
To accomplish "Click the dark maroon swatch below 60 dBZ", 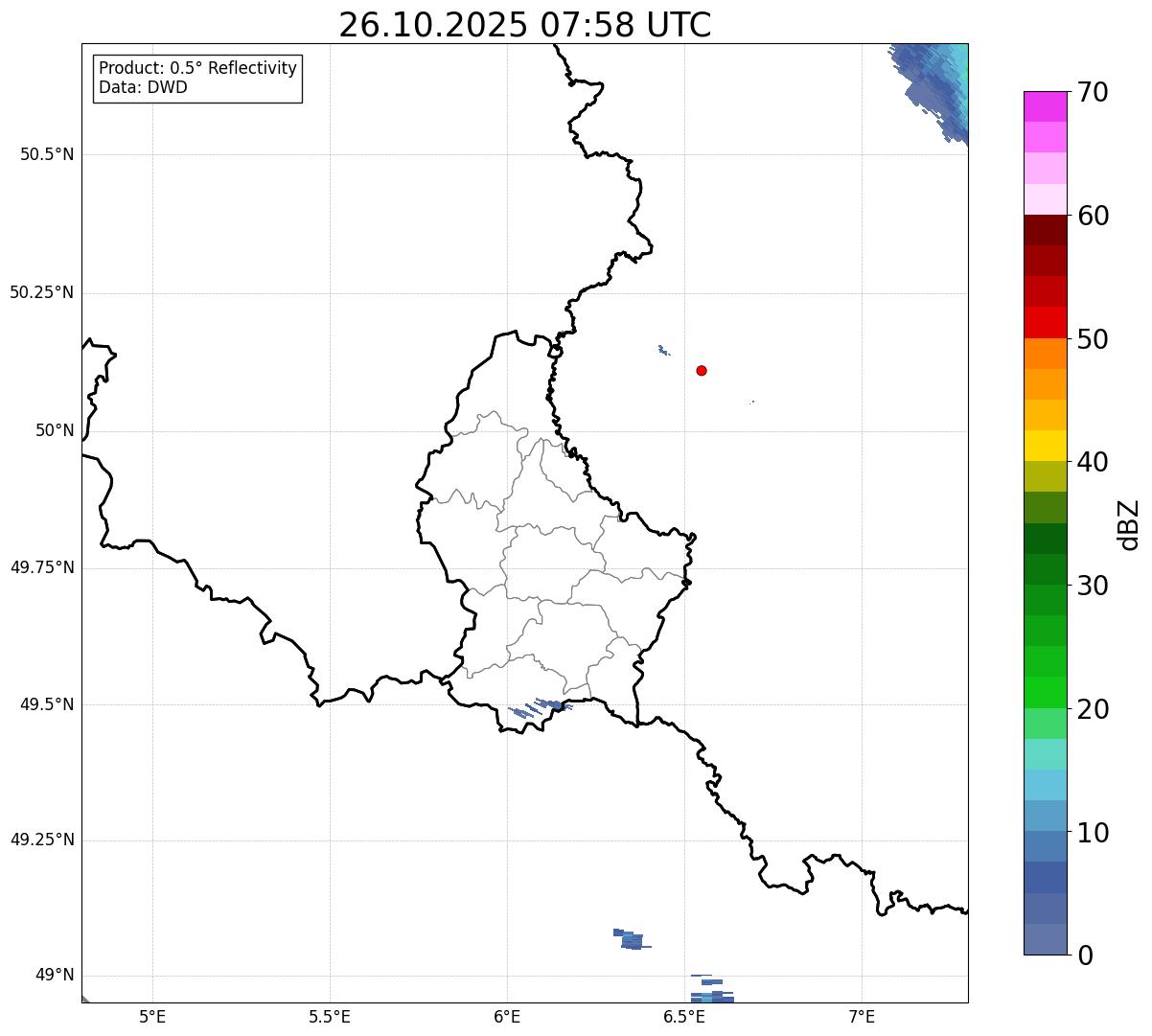I will [x=1046, y=230].
